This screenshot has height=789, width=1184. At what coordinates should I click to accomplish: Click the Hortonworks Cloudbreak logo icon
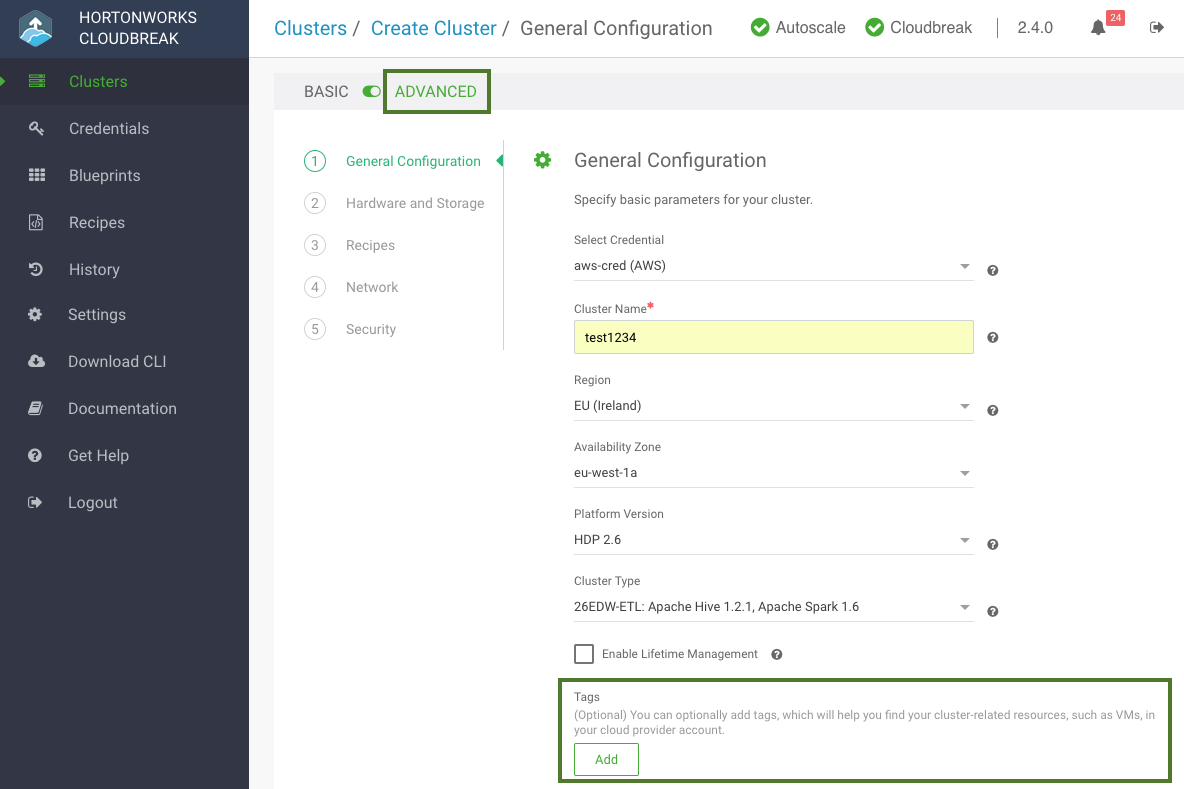click(35, 29)
